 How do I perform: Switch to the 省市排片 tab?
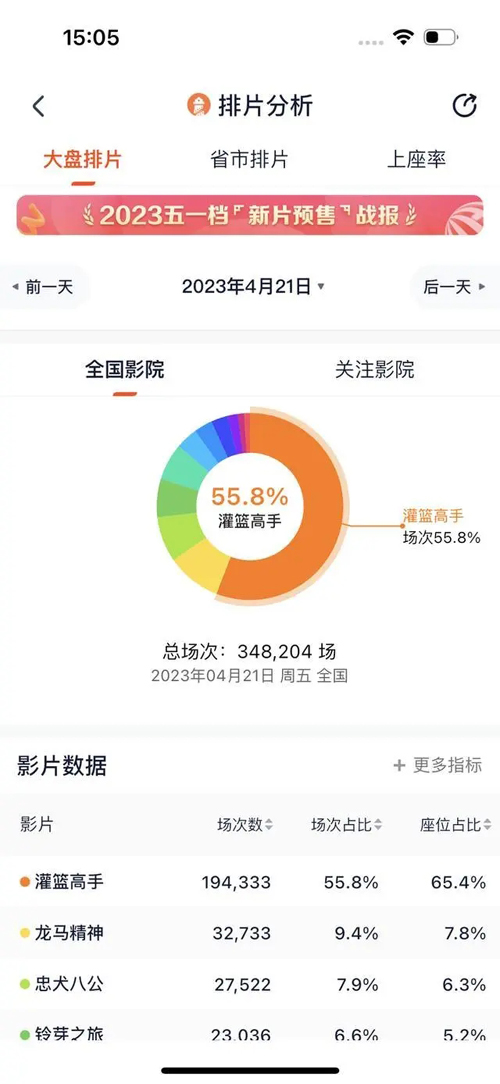coord(249,160)
